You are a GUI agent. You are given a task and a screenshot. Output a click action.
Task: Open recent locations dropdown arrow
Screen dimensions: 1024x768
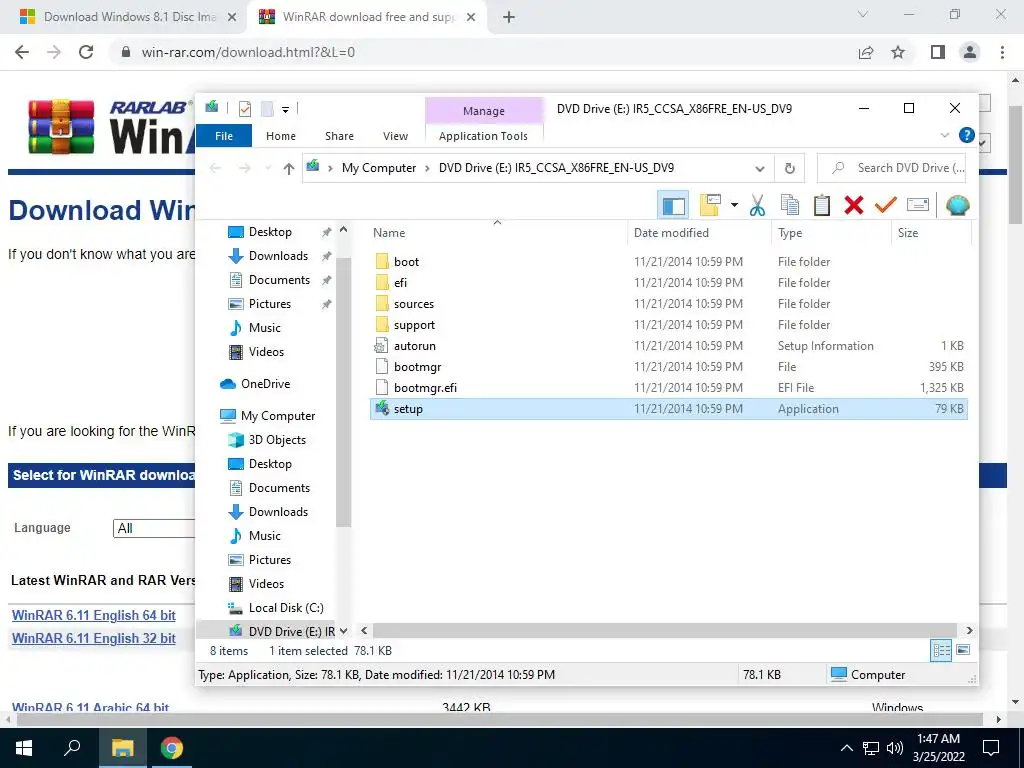click(x=268, y=168)
